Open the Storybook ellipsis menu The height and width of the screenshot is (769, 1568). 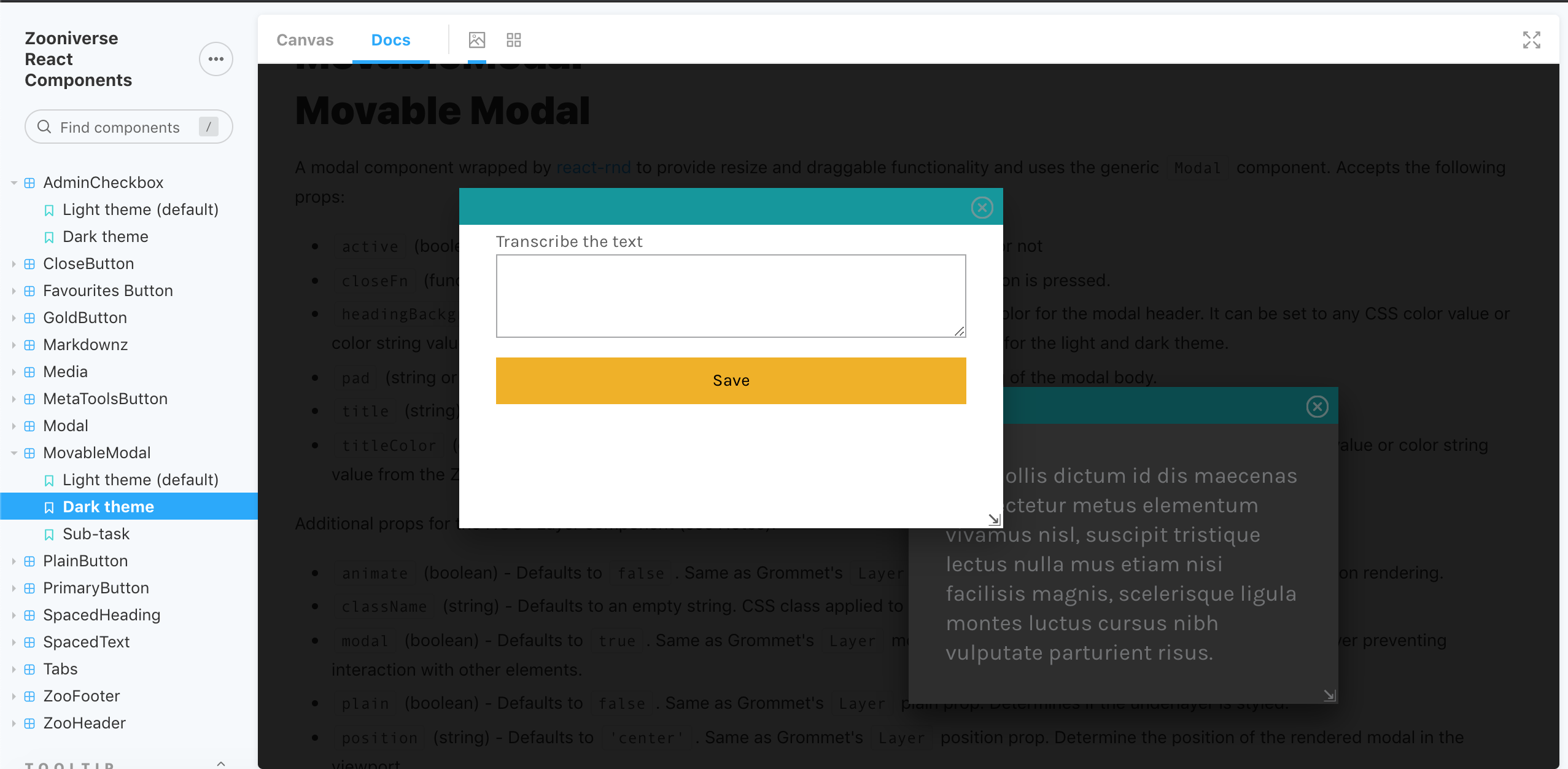point(216,58)
